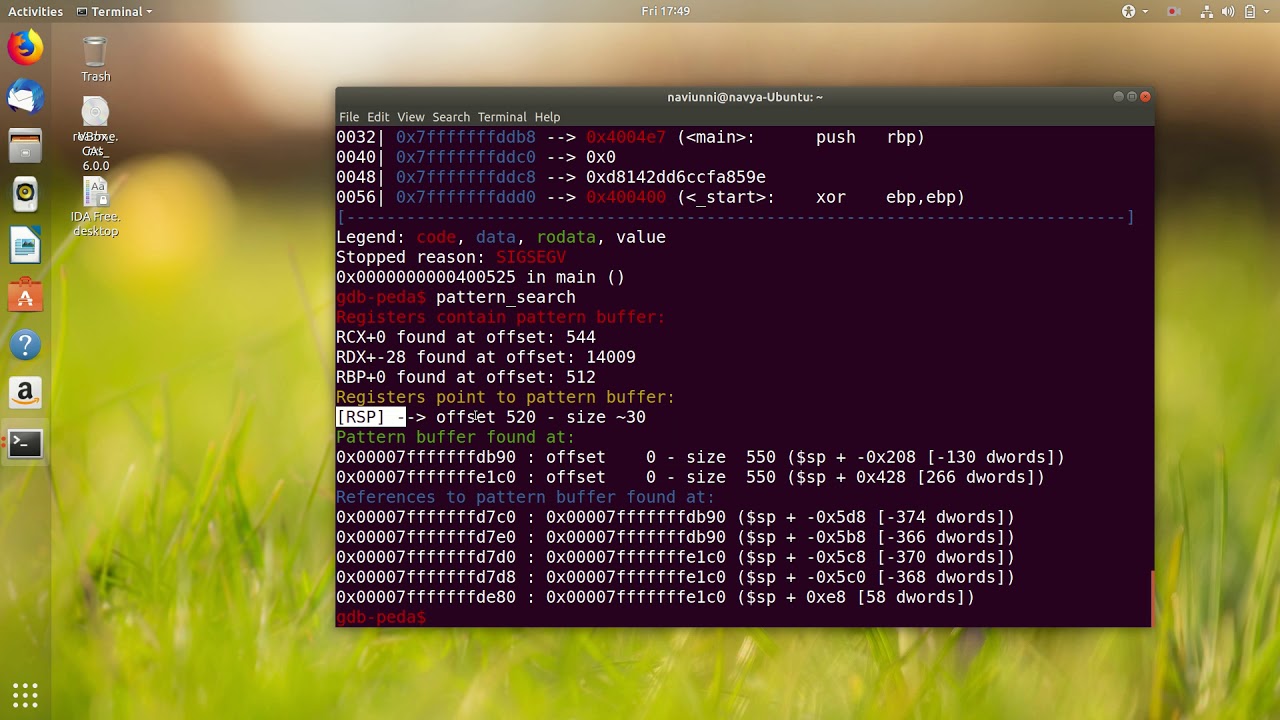Minimize the terminal window

(1118, 97)
